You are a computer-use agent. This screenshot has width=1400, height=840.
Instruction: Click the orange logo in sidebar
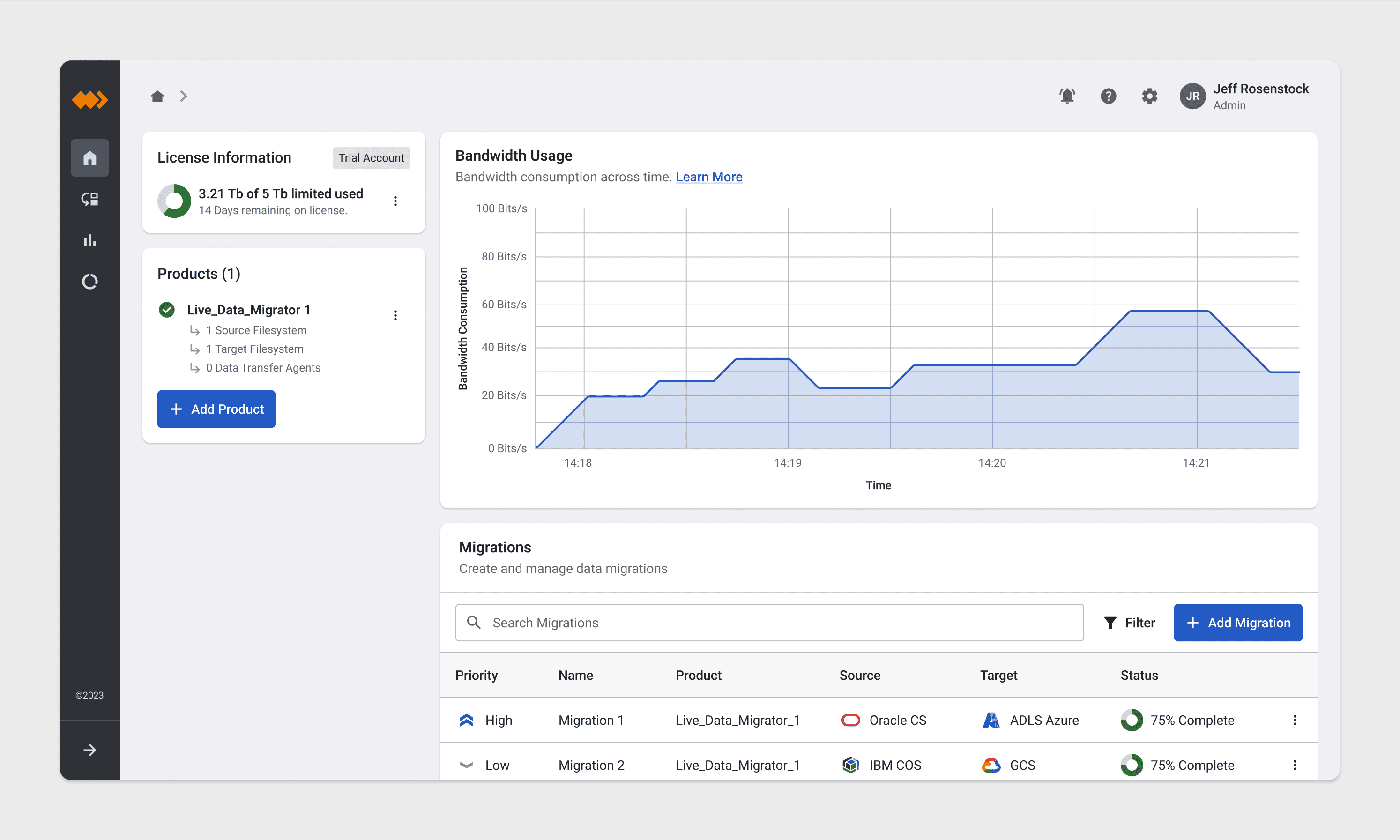click(x=89, y=100)
